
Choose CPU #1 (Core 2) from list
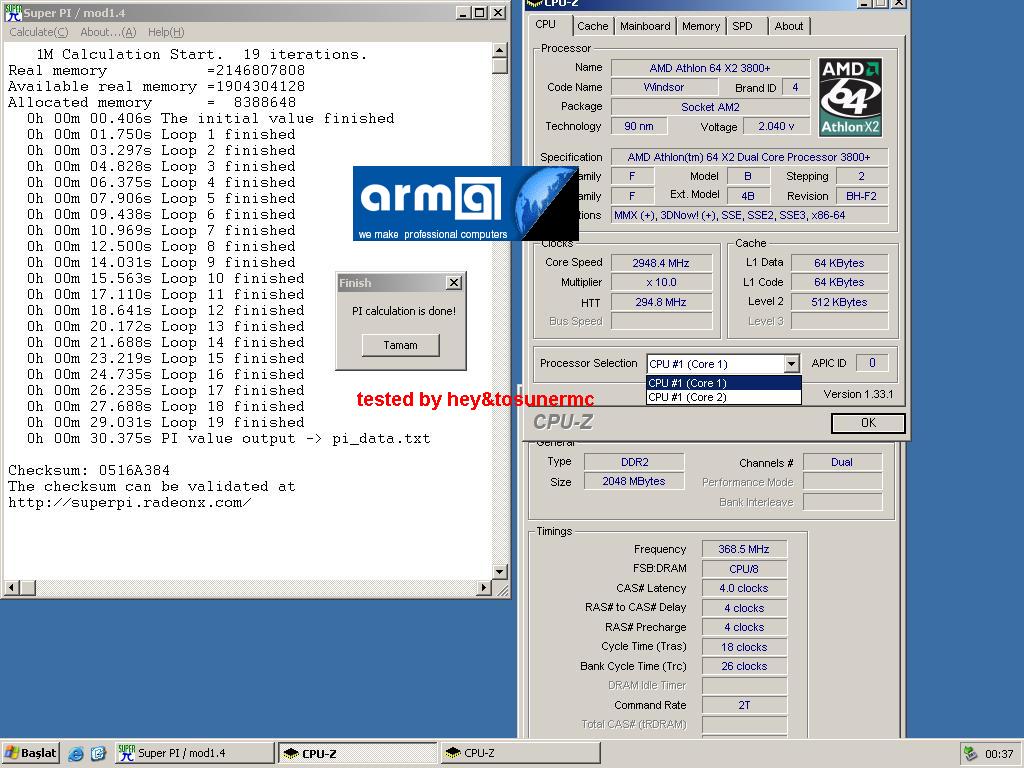click(724, 397)
